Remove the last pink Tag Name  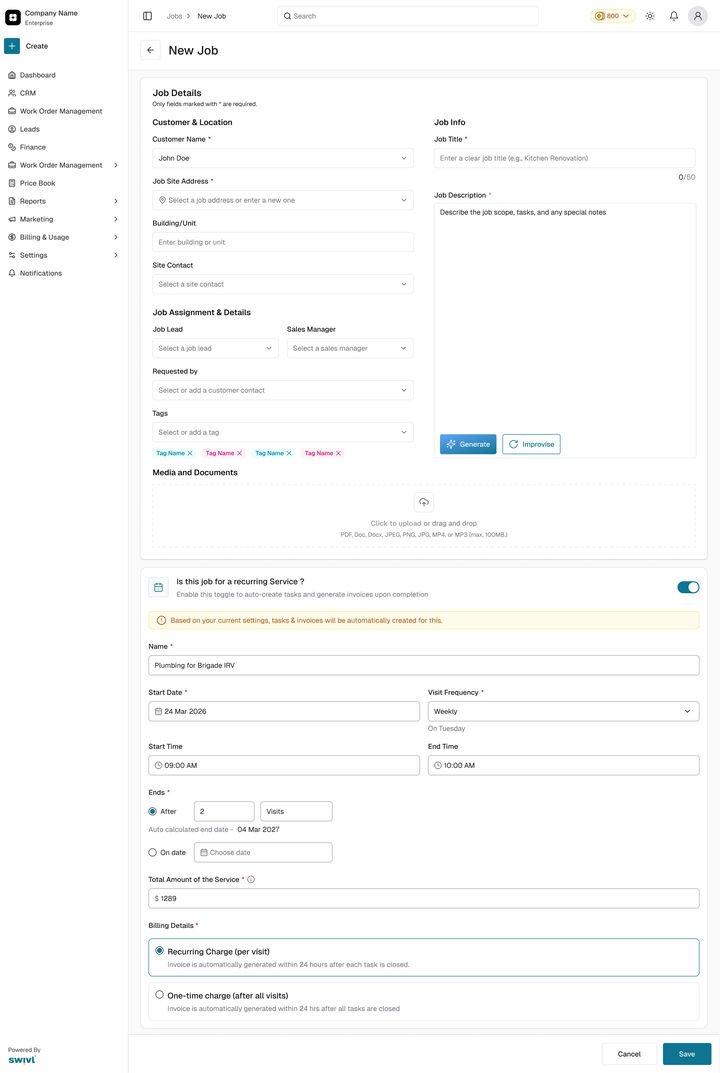338,453
